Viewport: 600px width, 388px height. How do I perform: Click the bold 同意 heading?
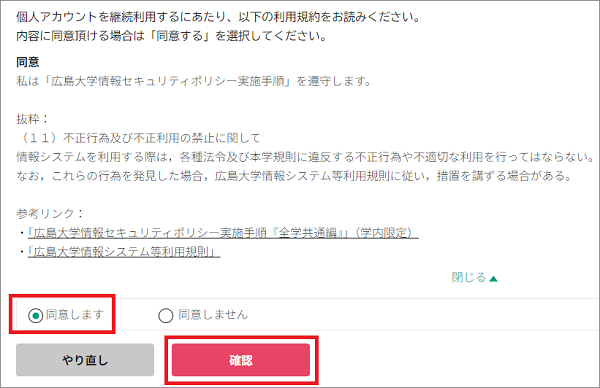pyautogui.click(x=28, y=62)
